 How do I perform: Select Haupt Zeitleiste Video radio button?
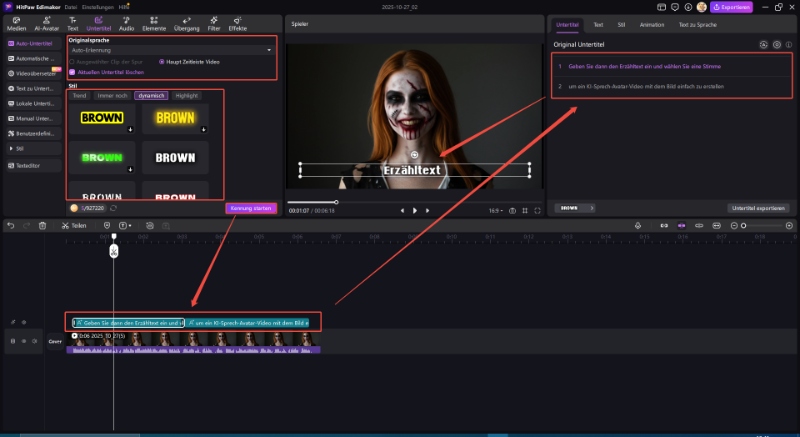pyautogui.click(x=161, y=62)
